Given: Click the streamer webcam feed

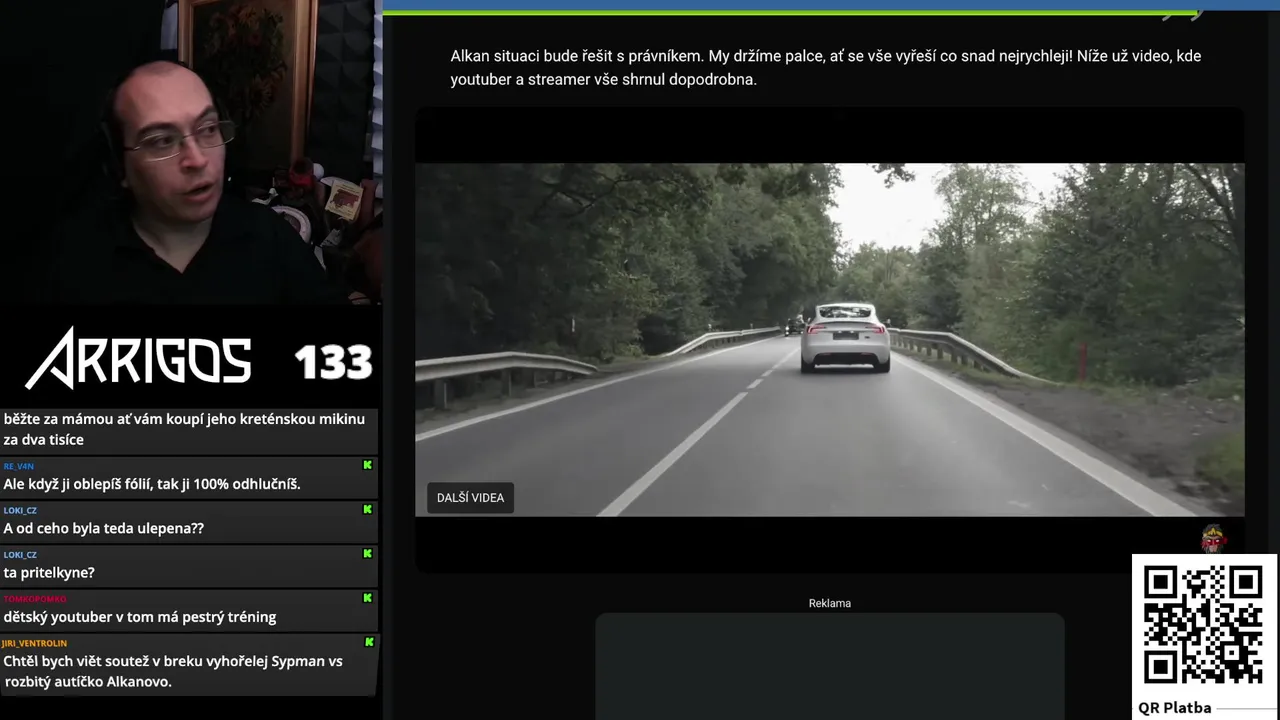Looking at the screenshot, I should (190, 152).
